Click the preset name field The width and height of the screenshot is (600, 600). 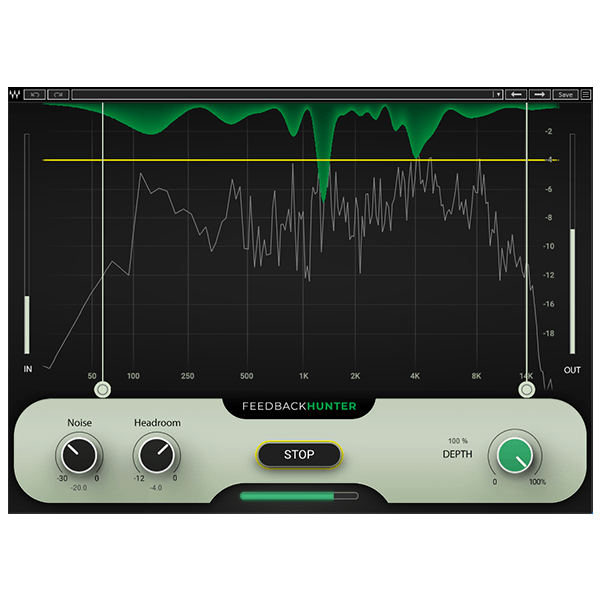(x=280, y=94)
